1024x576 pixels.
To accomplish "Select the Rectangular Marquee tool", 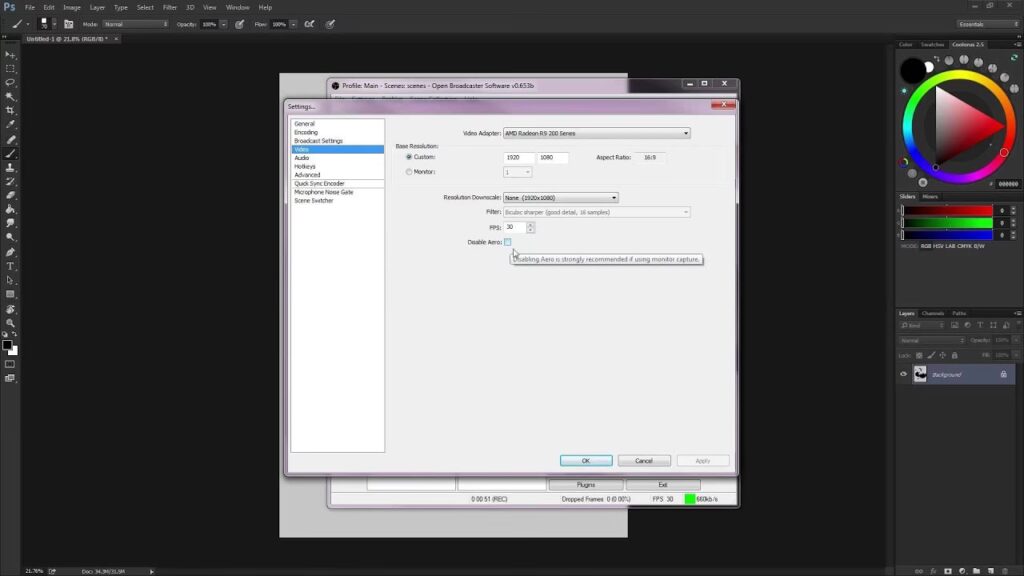I will click(x=10, y=68).
